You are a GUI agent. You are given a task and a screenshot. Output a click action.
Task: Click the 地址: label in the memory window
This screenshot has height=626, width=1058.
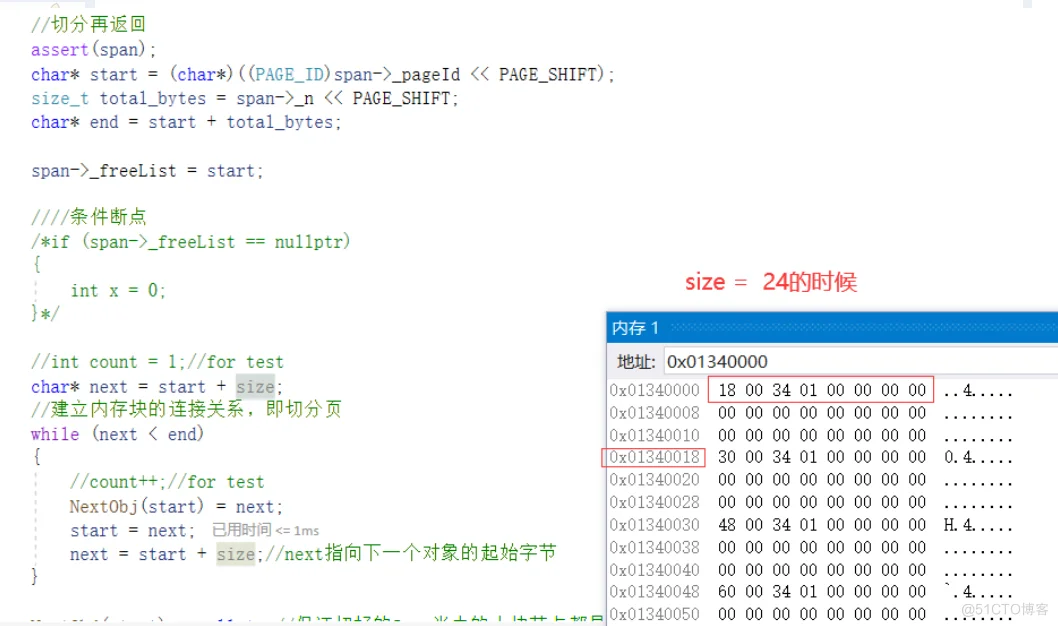(636, 362)
